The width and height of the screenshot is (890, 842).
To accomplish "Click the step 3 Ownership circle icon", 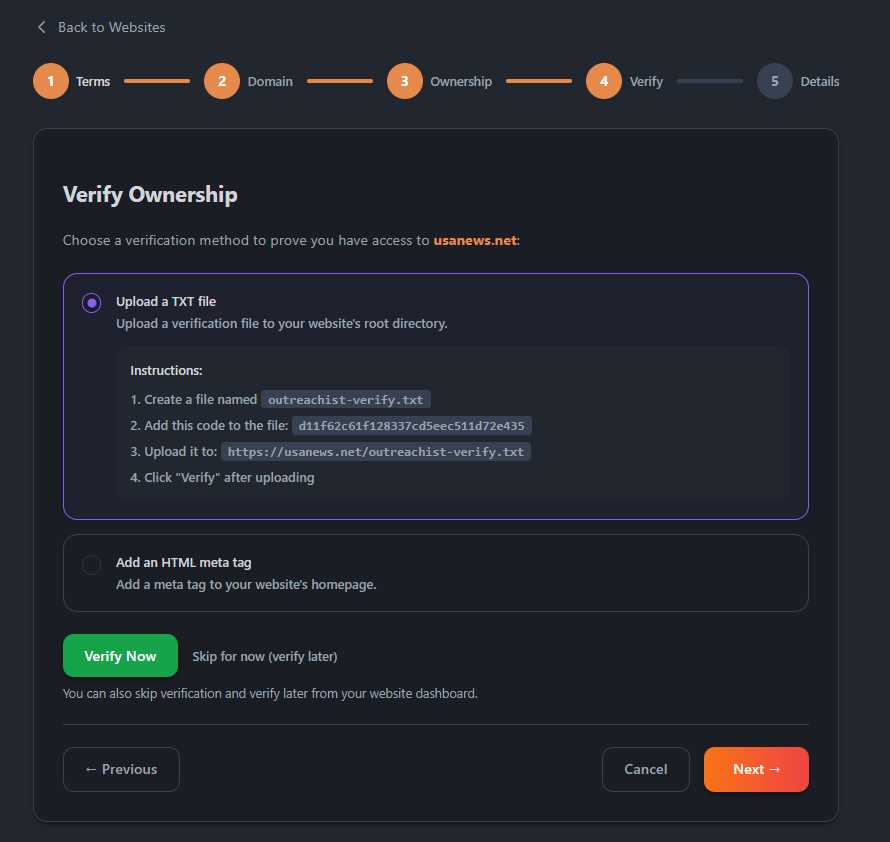I will pos(405,81).
